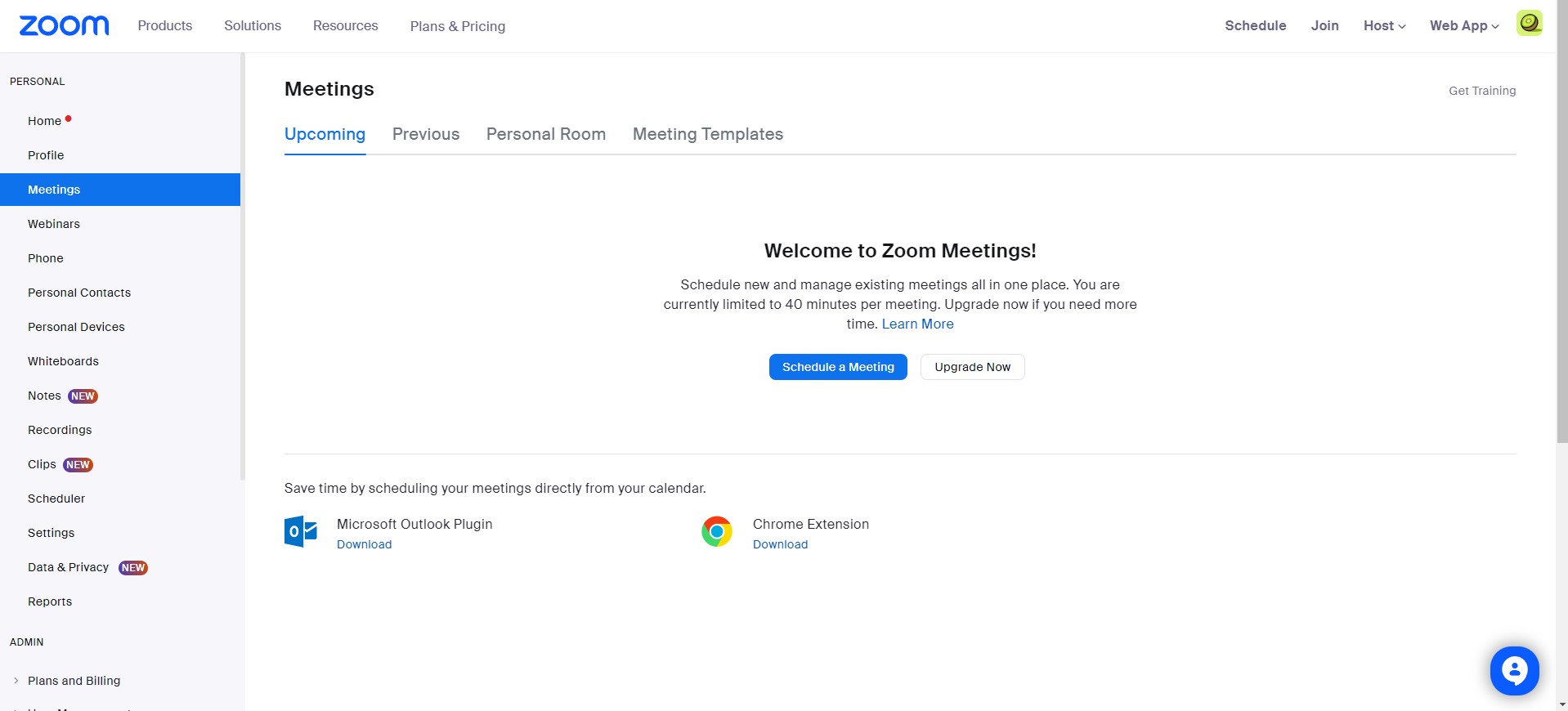
Task: Click NEW badge next to Notes
Action: (x=83, y=396)
